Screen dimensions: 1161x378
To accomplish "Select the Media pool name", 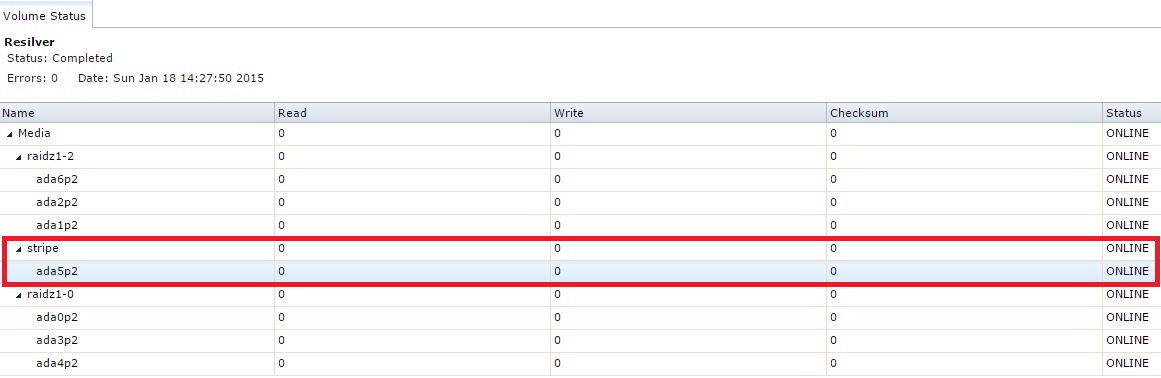I will (x=34, y=134).
